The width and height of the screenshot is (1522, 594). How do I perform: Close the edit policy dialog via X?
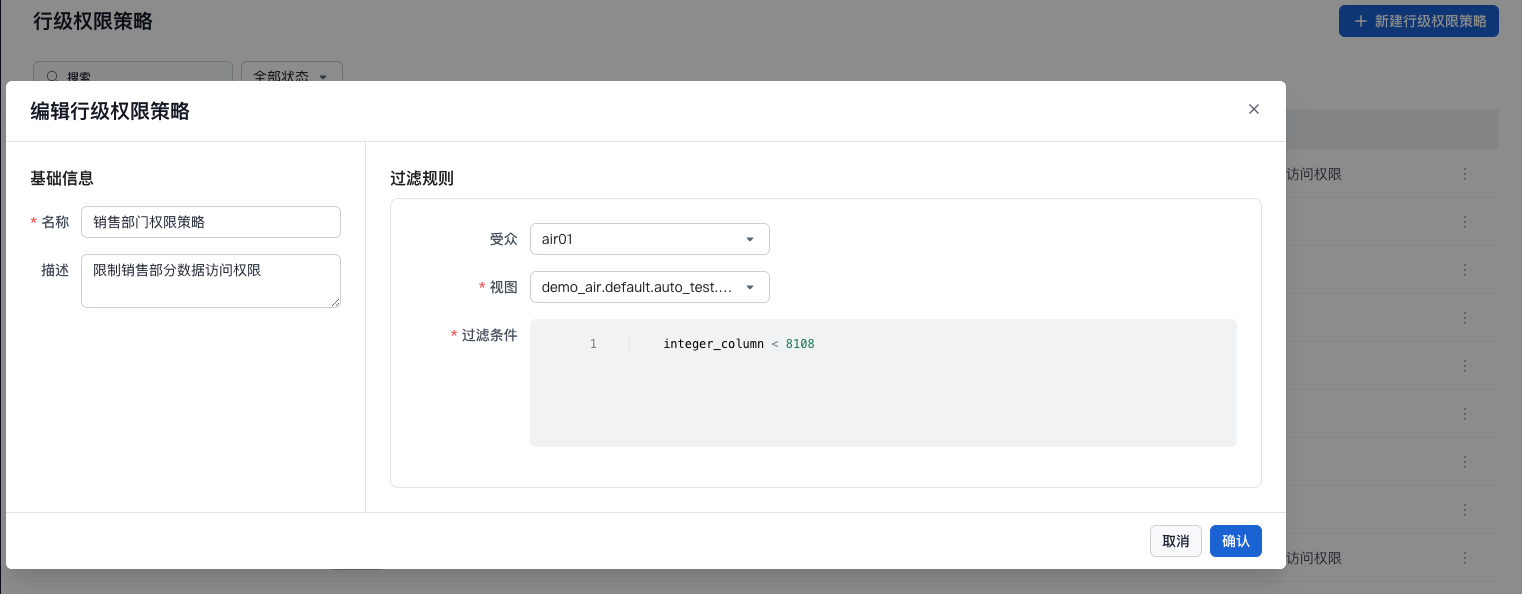[x=1253, y=109]
